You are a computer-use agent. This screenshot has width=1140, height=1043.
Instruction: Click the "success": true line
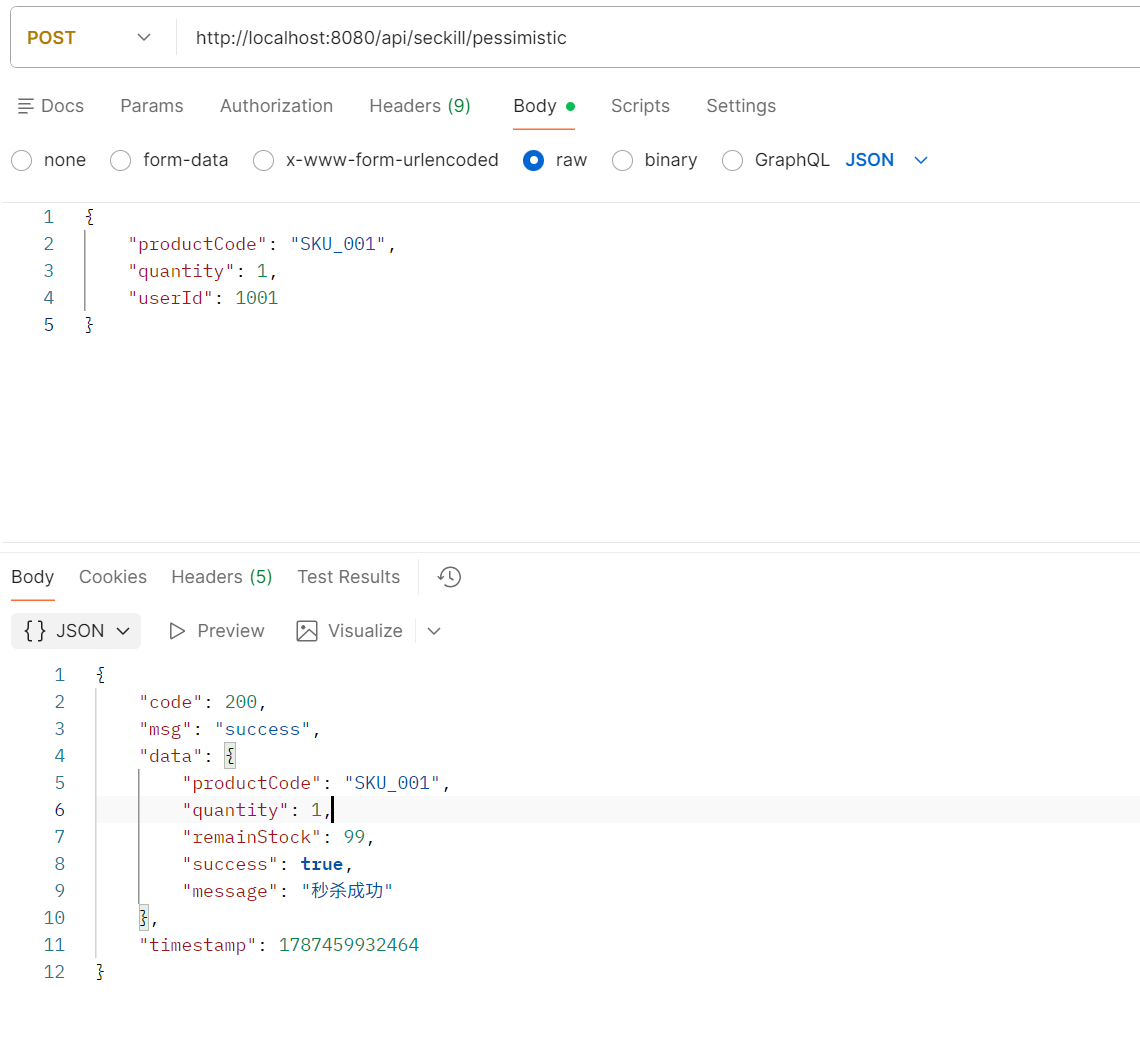pyautogui.click(x=268, y=864)
